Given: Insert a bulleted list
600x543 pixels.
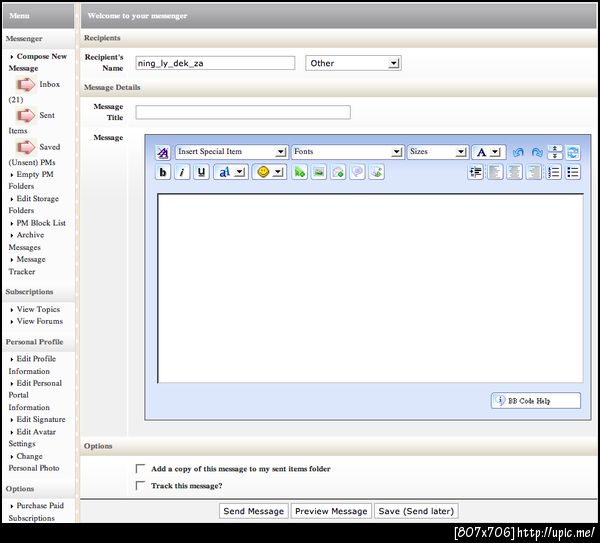Looking at the screenshot, I should [x=573, y=172].
